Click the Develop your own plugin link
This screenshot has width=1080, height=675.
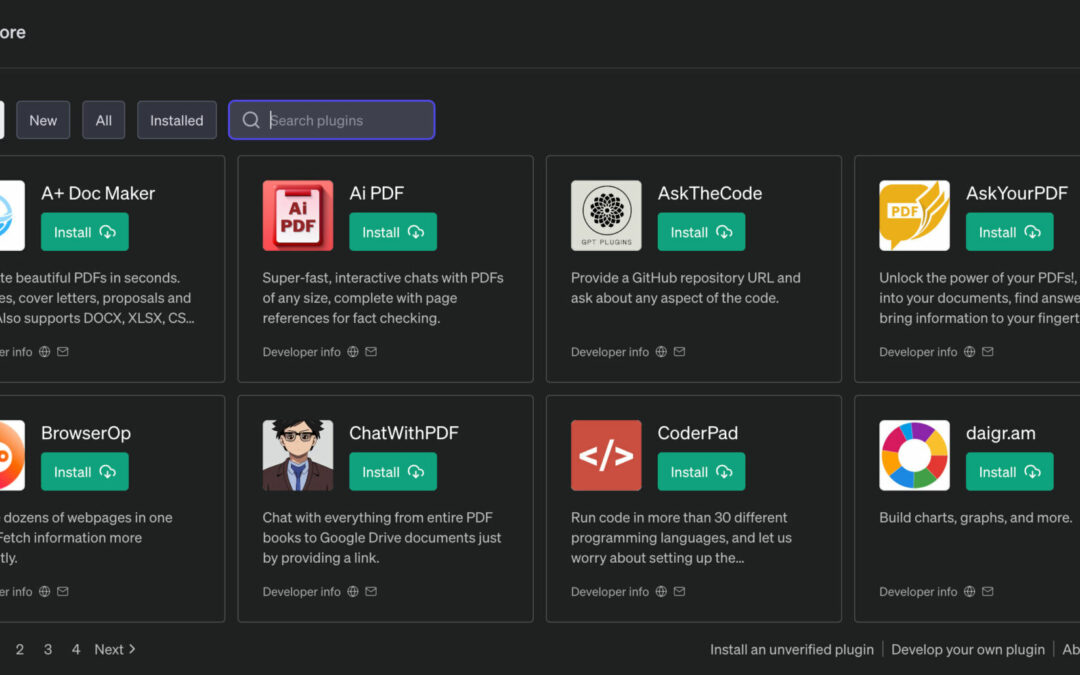point(967,649)
